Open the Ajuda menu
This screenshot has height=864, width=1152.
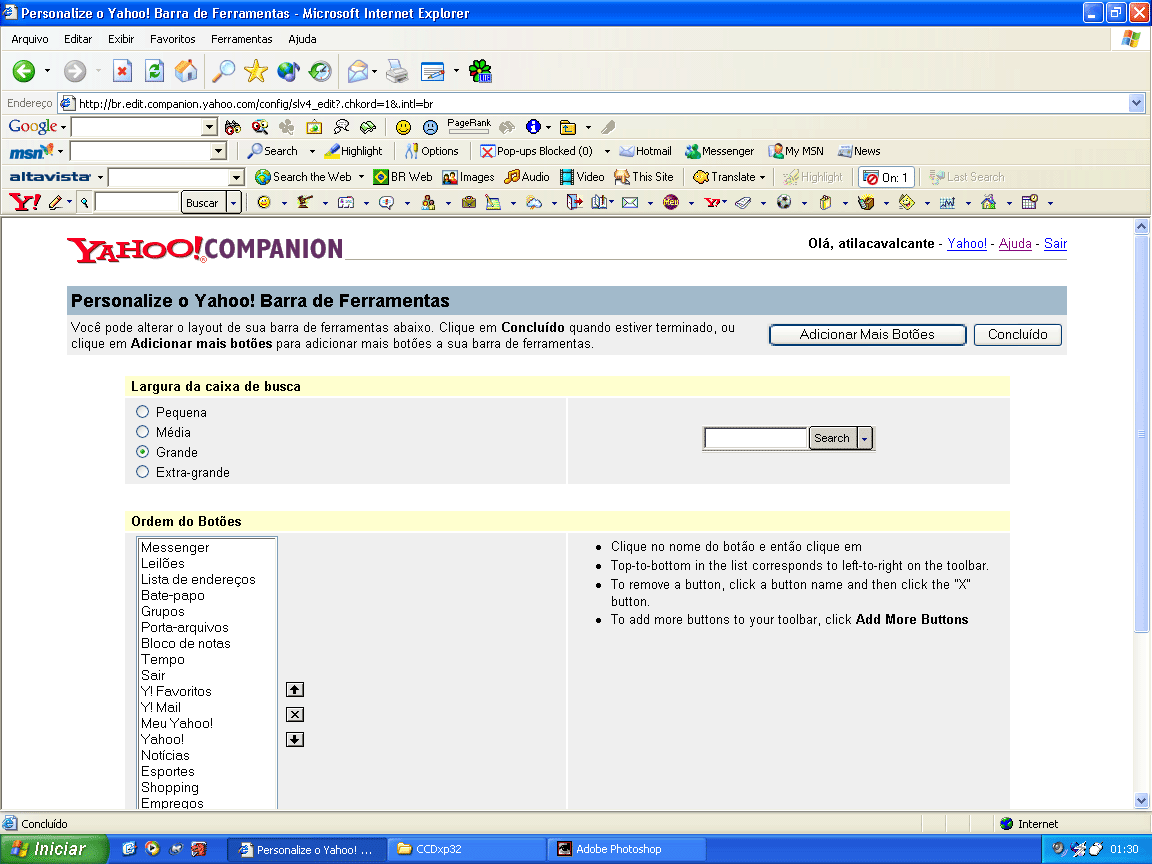click(x=302, y=39)
